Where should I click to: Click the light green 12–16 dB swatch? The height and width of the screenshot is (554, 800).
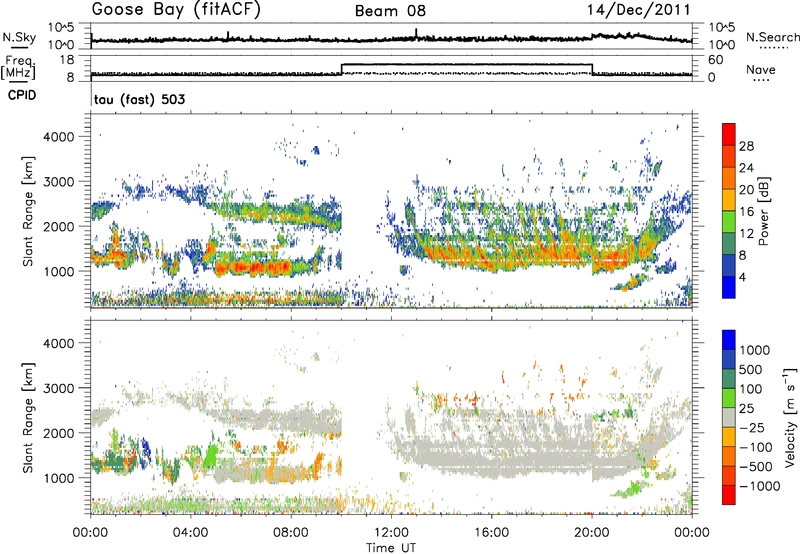pyautogui.click(x=729, y=222)
